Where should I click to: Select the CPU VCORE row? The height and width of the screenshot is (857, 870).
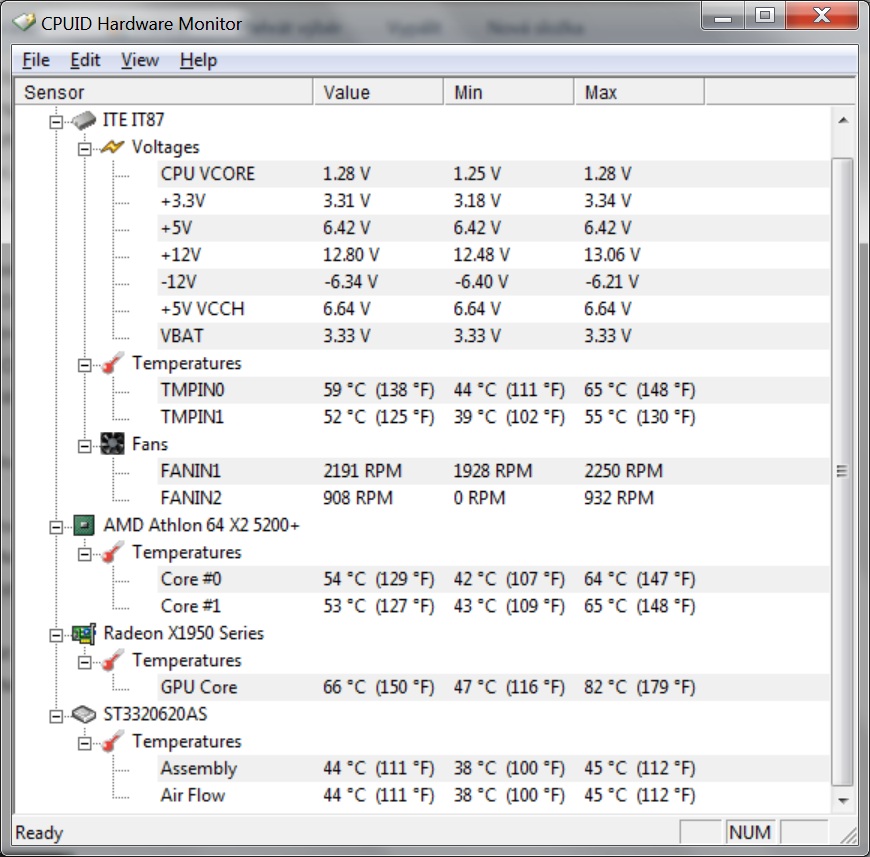click(493, 174)
